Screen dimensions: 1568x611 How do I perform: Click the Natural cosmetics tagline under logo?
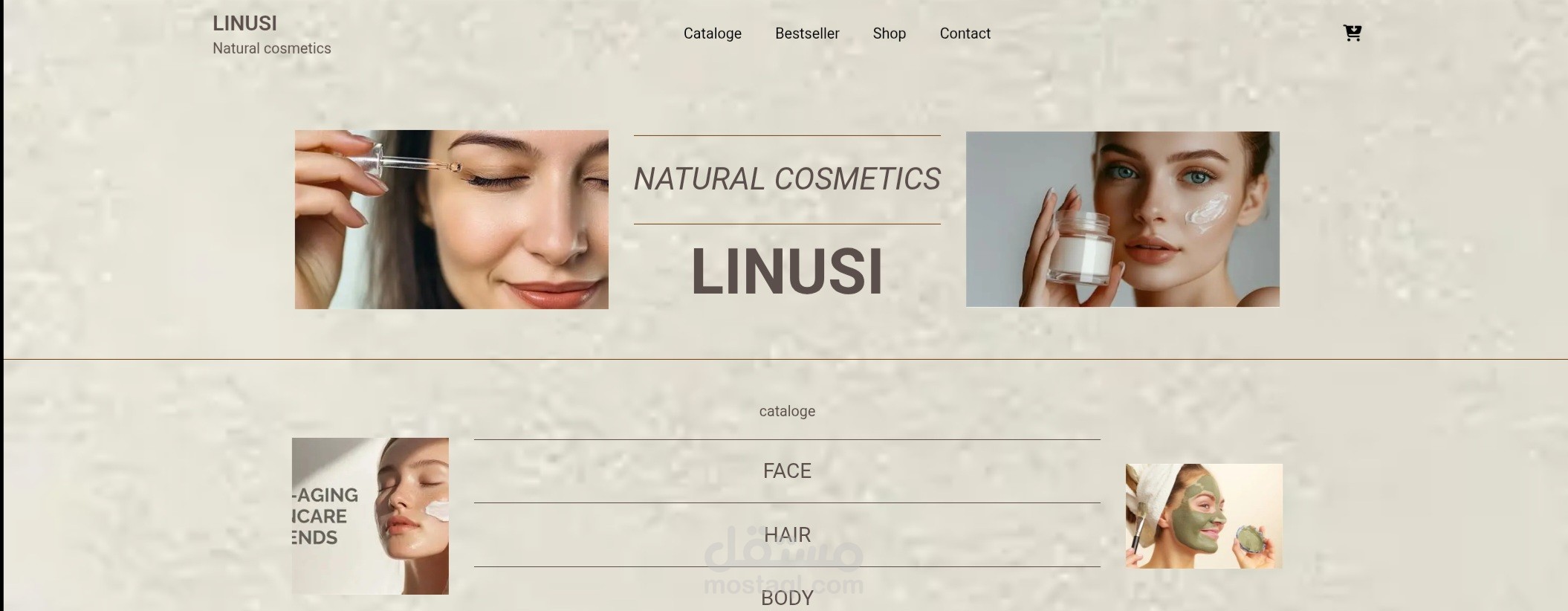(272, 48)
